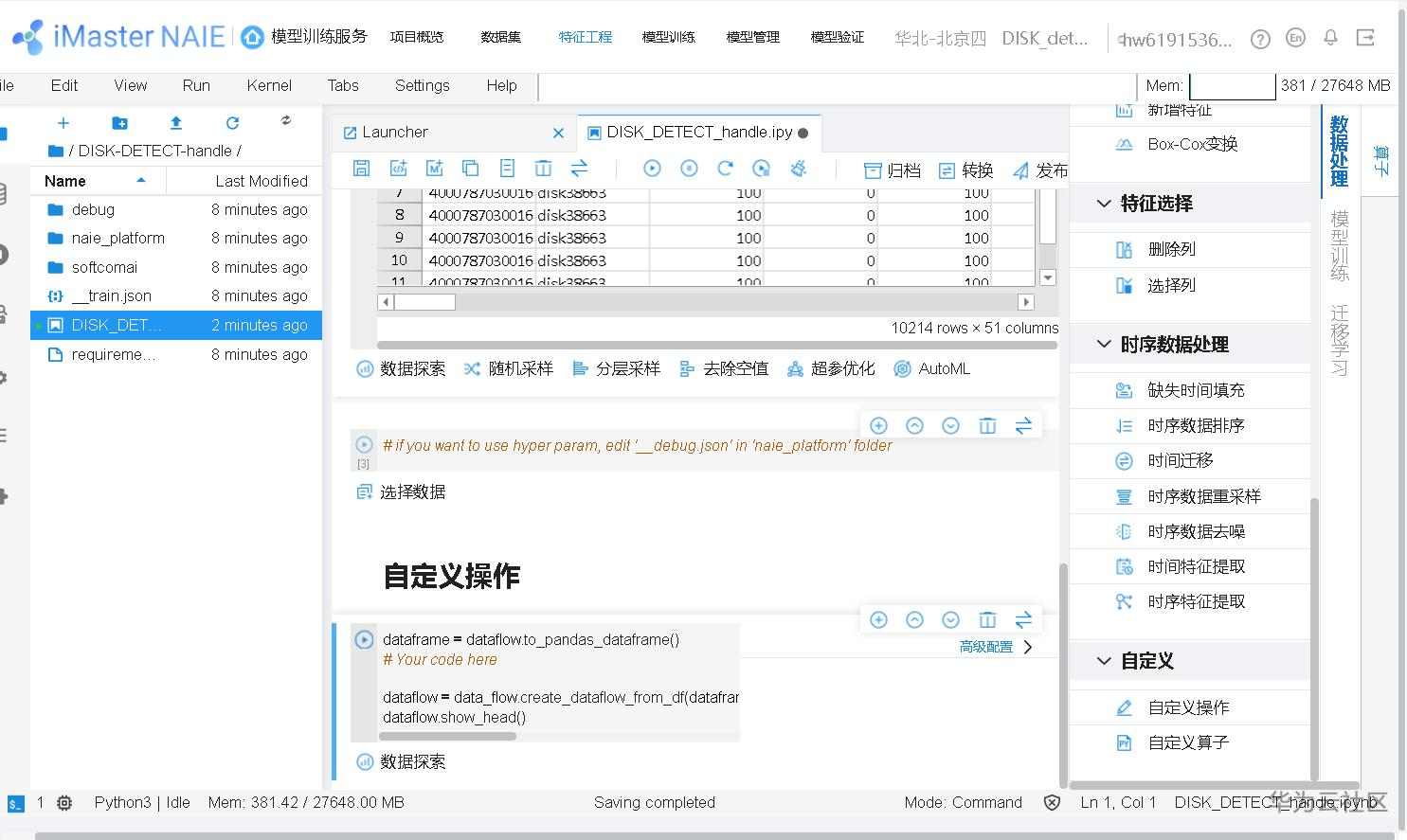The width and height of the screenshot is (1407, 840).
Task: Open the Kernel menu
Action: click(x=269, y=85)
